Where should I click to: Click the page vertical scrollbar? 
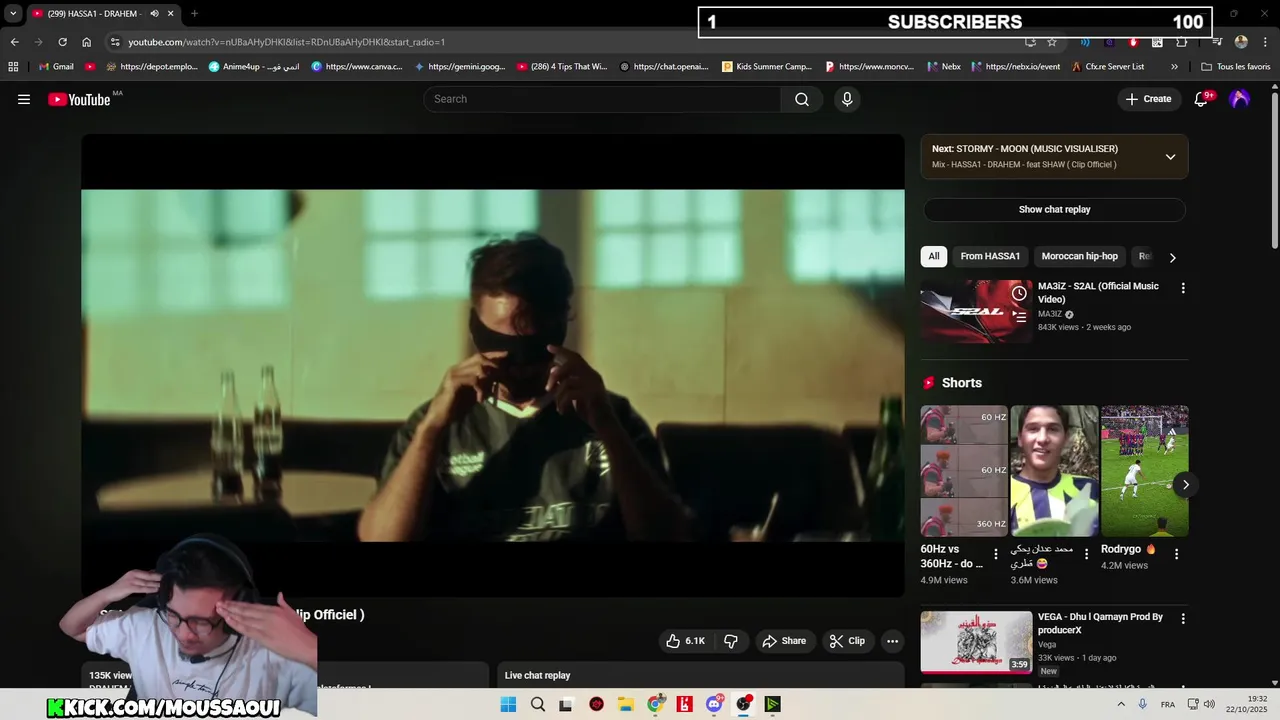point(1274,170)
